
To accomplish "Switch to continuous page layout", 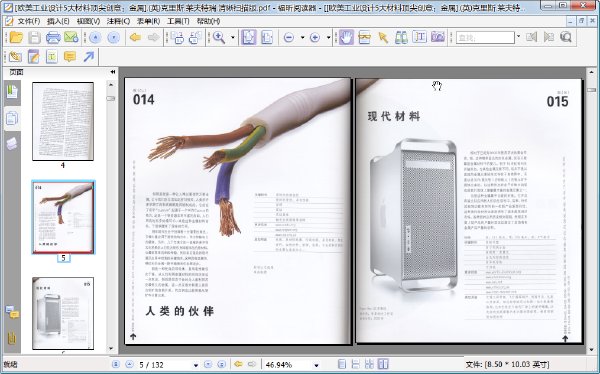I will point(355,364).
